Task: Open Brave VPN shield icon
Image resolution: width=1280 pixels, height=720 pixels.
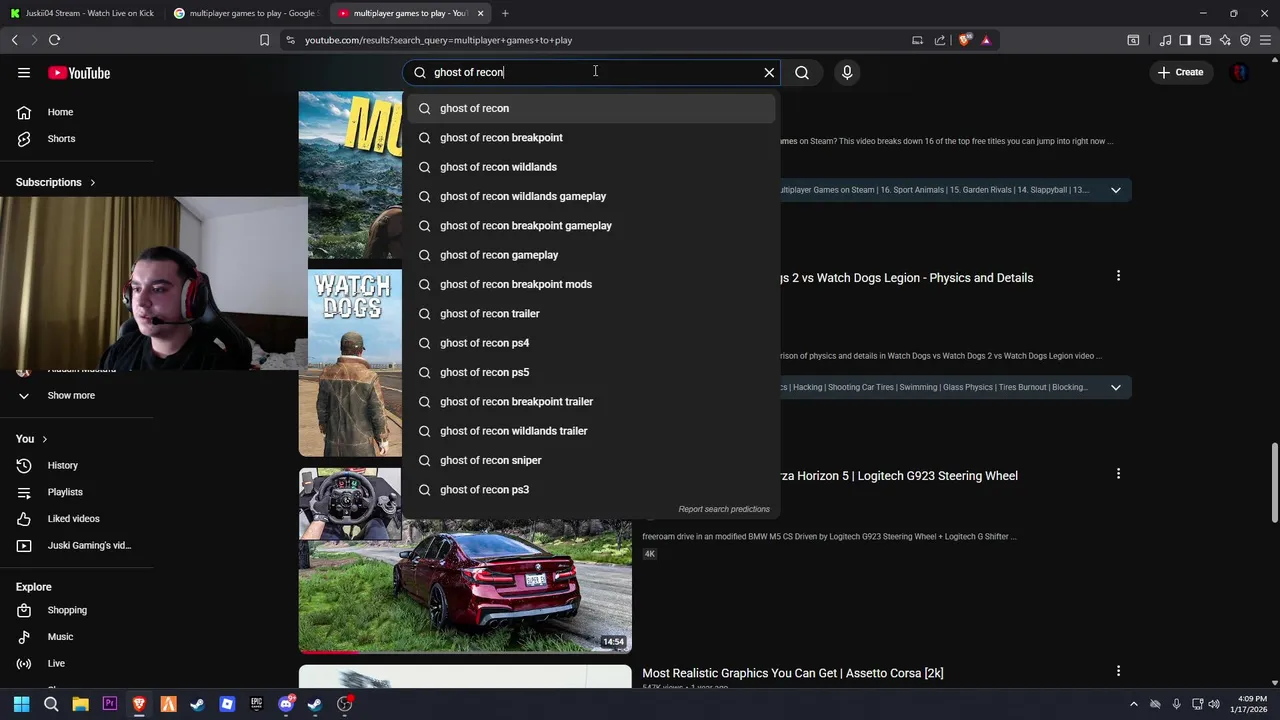Action: 1245,40
